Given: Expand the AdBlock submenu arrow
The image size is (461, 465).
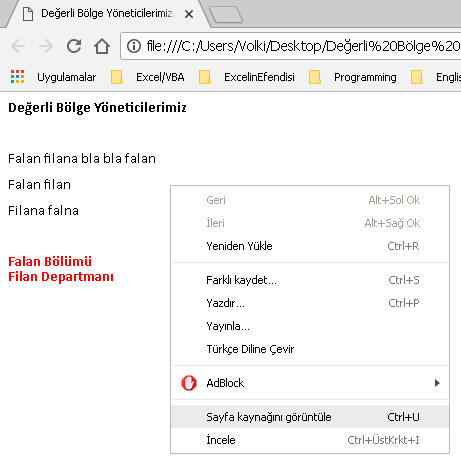Looking at the screenshot, I should 437,383.
